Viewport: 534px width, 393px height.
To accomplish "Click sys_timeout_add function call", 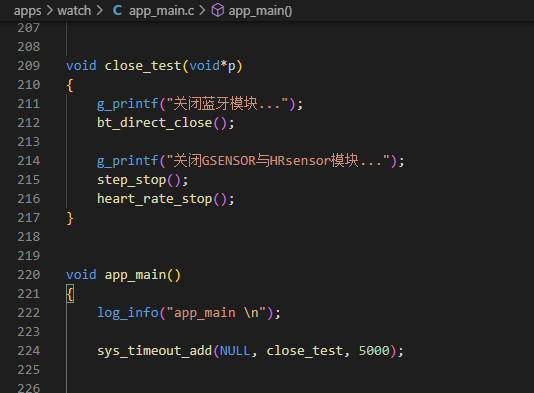I will pos(155,351).
